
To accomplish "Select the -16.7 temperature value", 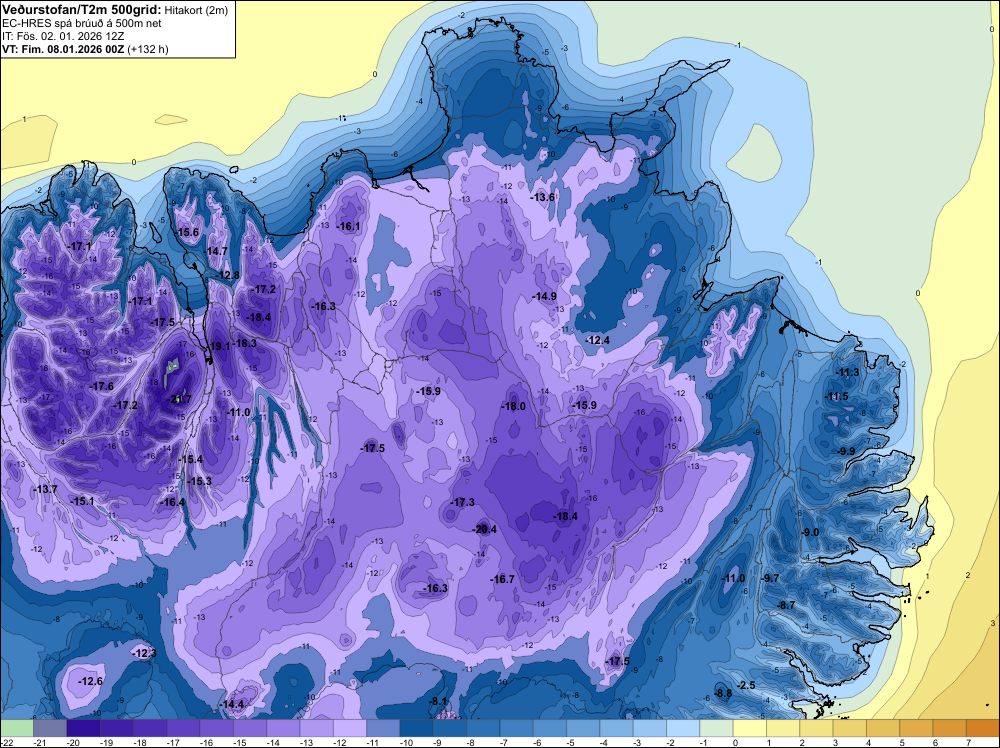I will coord(503,579).
